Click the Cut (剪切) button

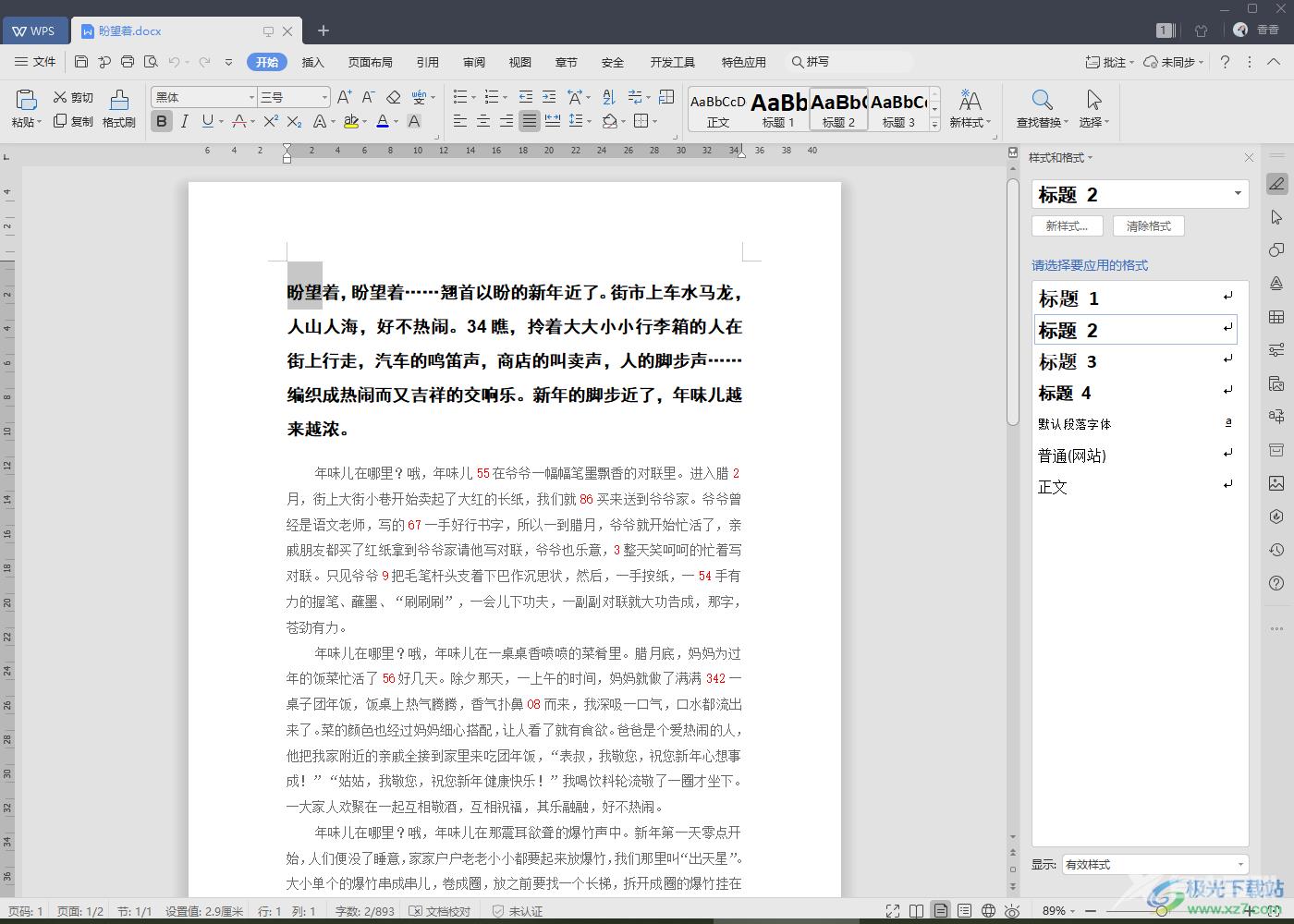(73, 97)
